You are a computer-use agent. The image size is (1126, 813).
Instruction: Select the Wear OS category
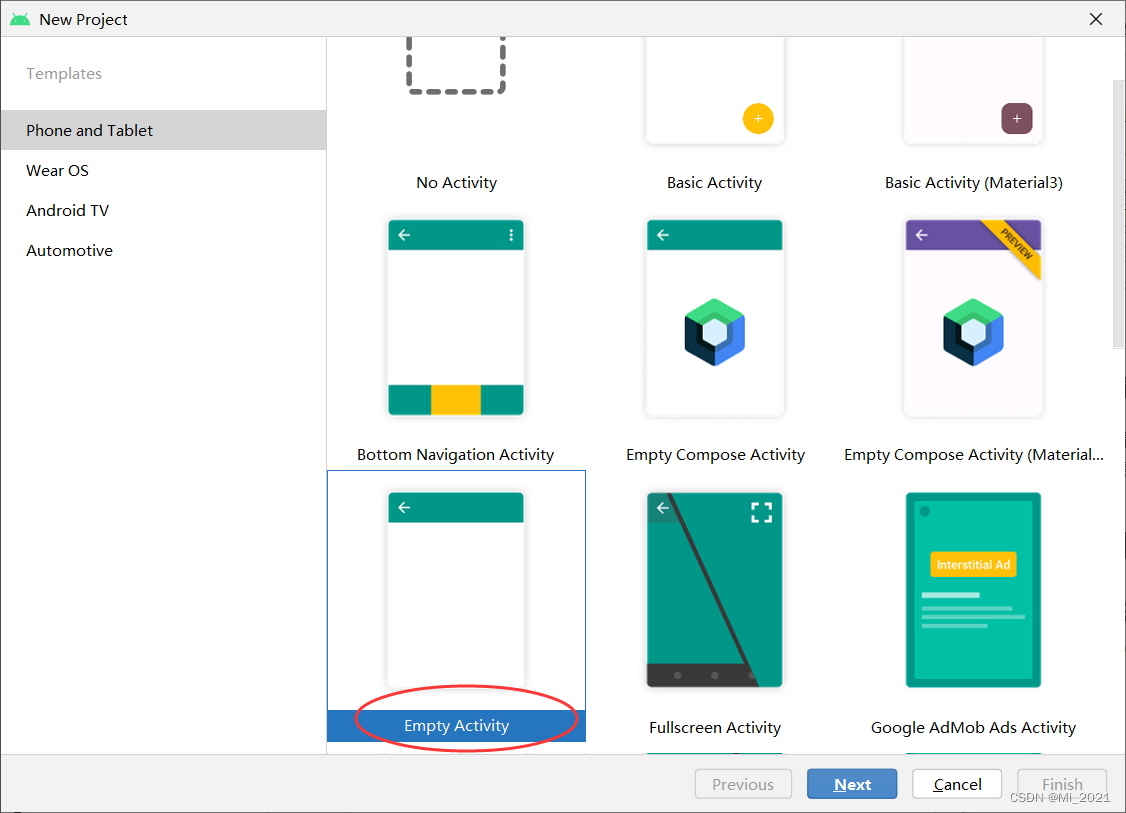point(164,170)
